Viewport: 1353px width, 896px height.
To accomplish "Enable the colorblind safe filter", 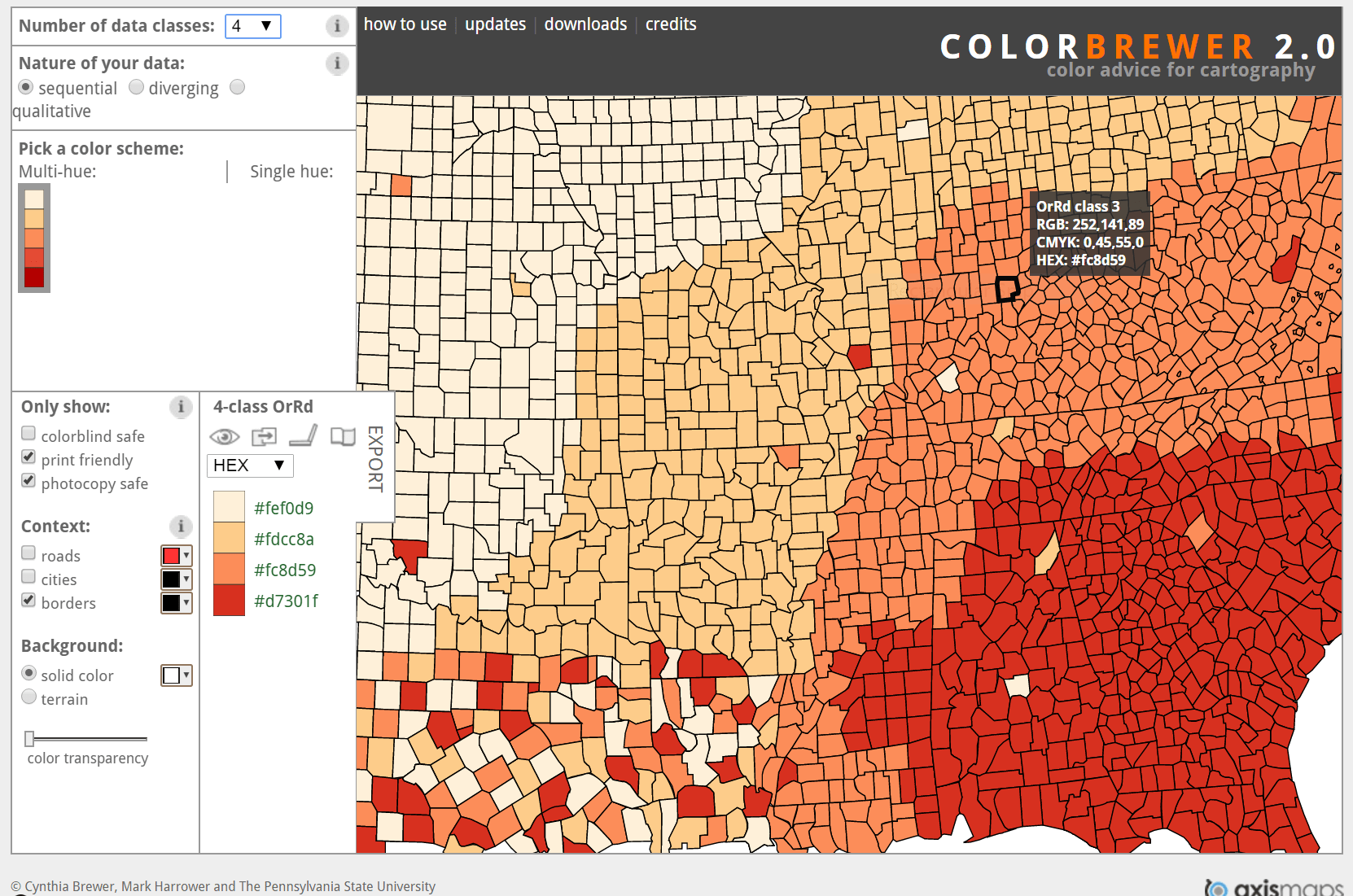I will click(28, 432).
